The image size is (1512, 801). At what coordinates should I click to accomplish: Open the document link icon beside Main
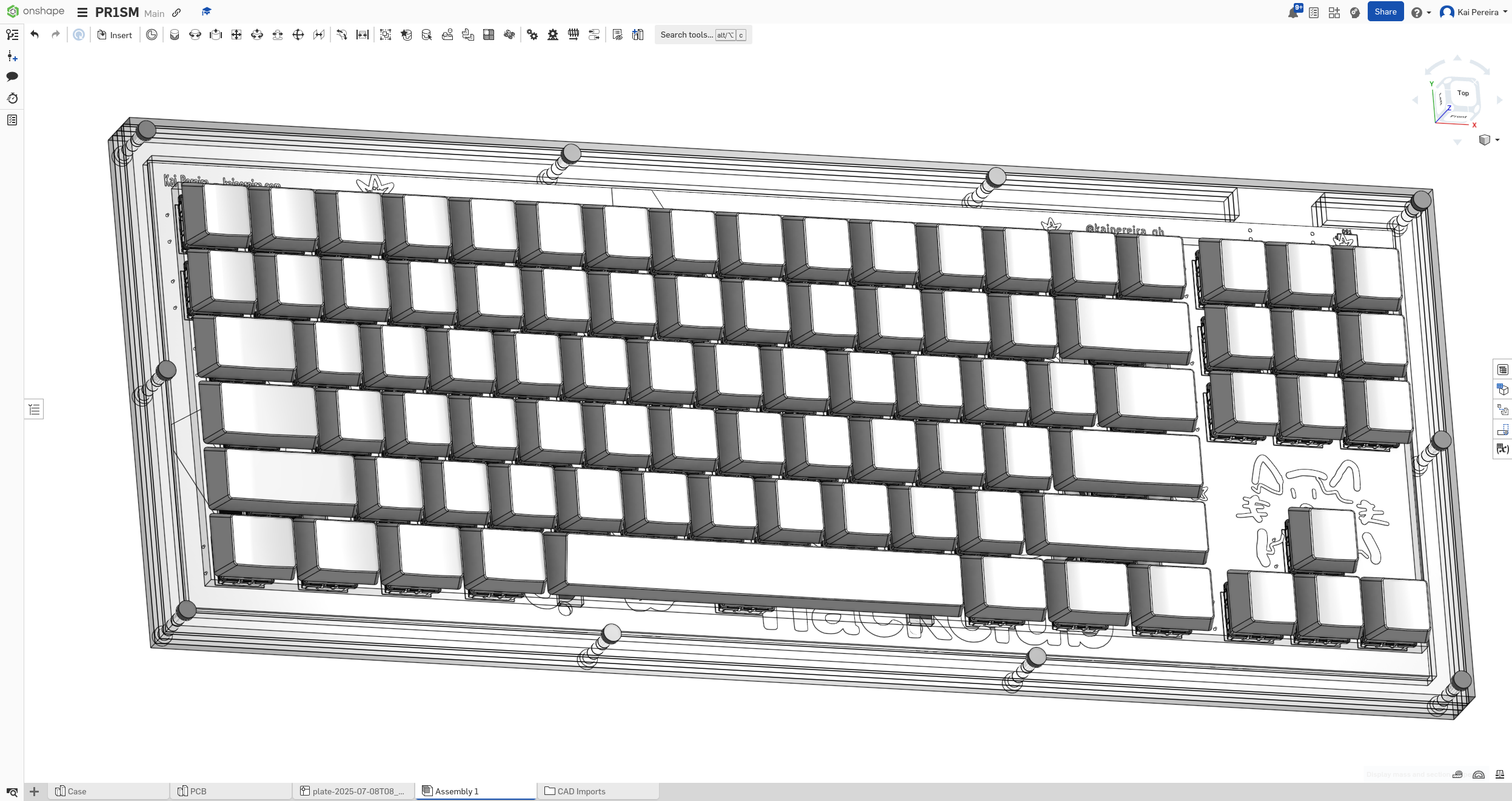[x=176, y=13]
